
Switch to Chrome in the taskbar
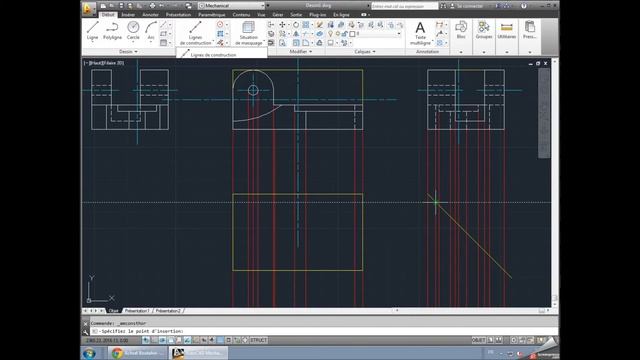pyautogui.click(x=137, y=353)
